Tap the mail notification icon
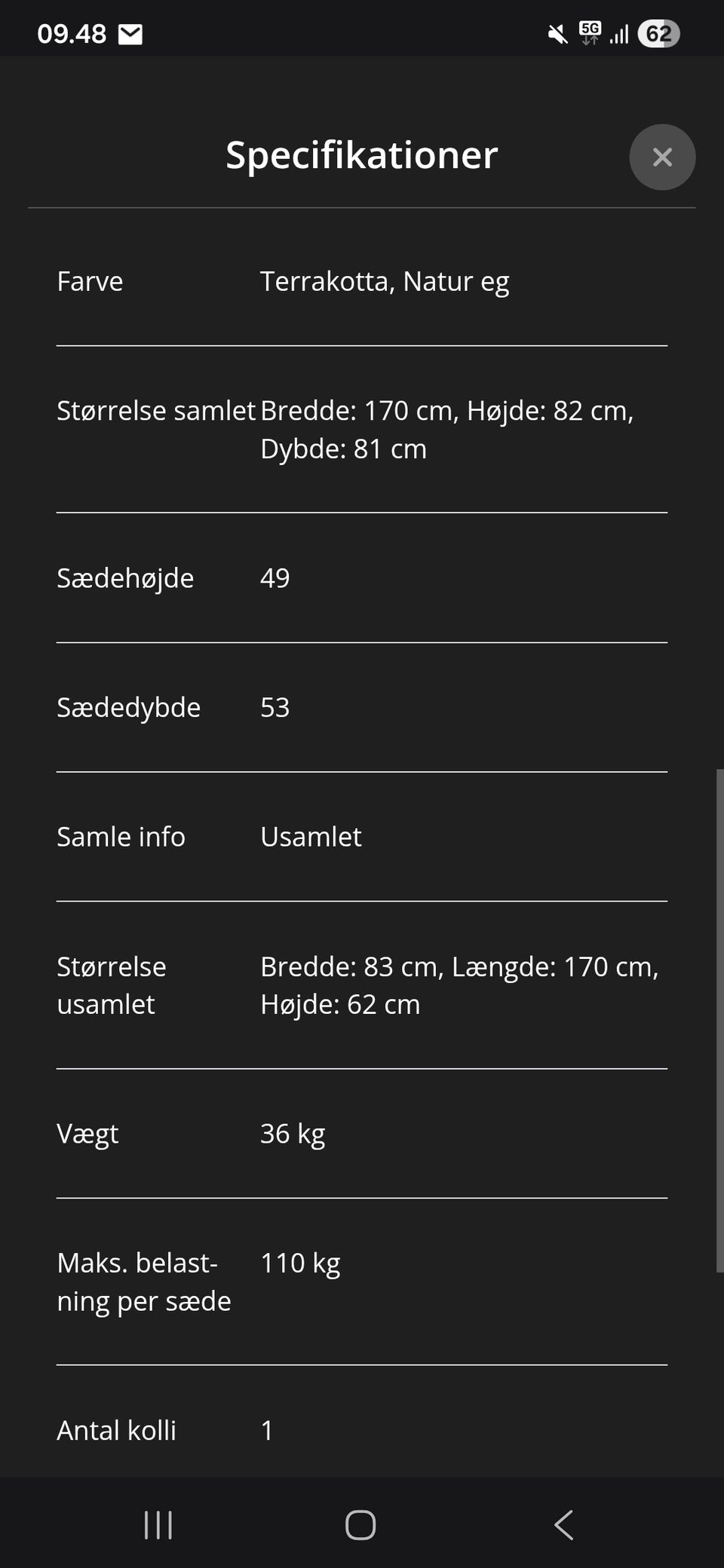724x1568 pixels. 130,35
